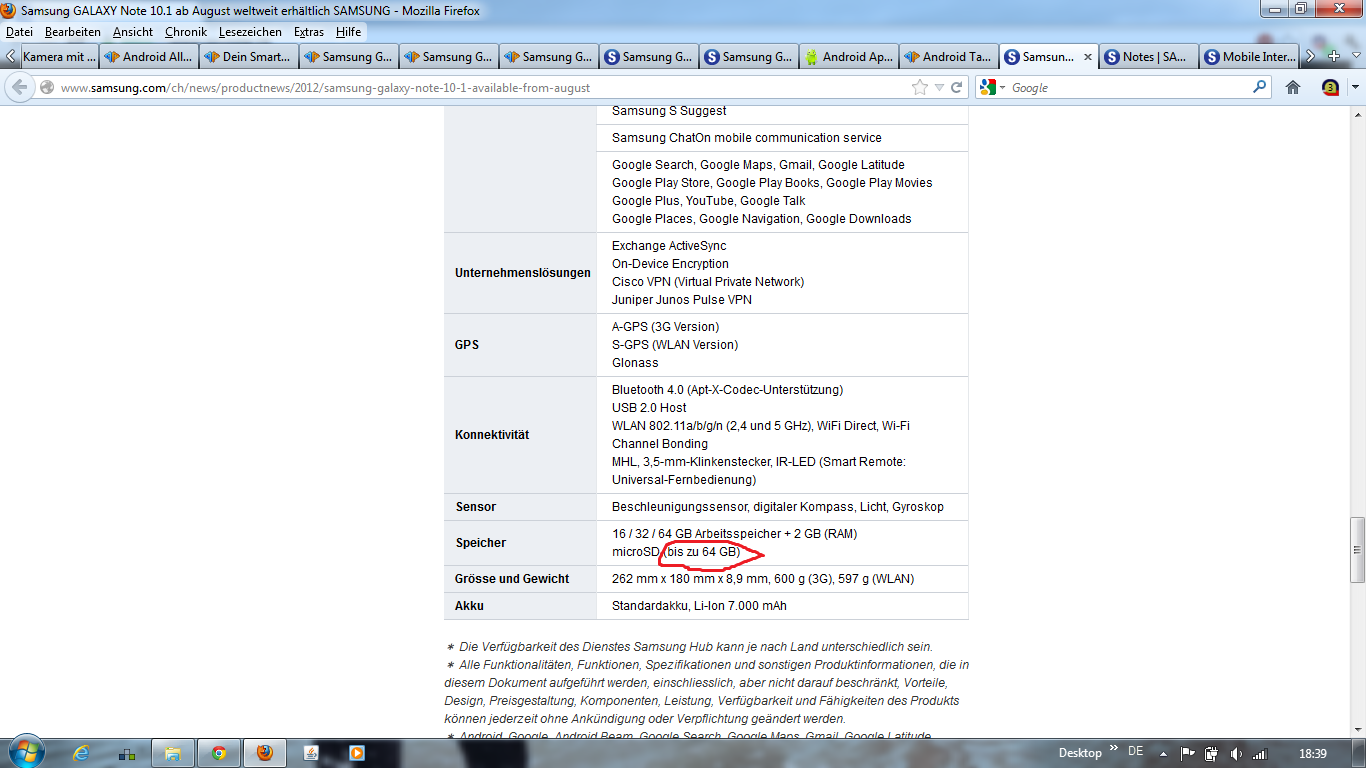Click the network computers taskbar icon
The image size is (1366, 768).
127,753
